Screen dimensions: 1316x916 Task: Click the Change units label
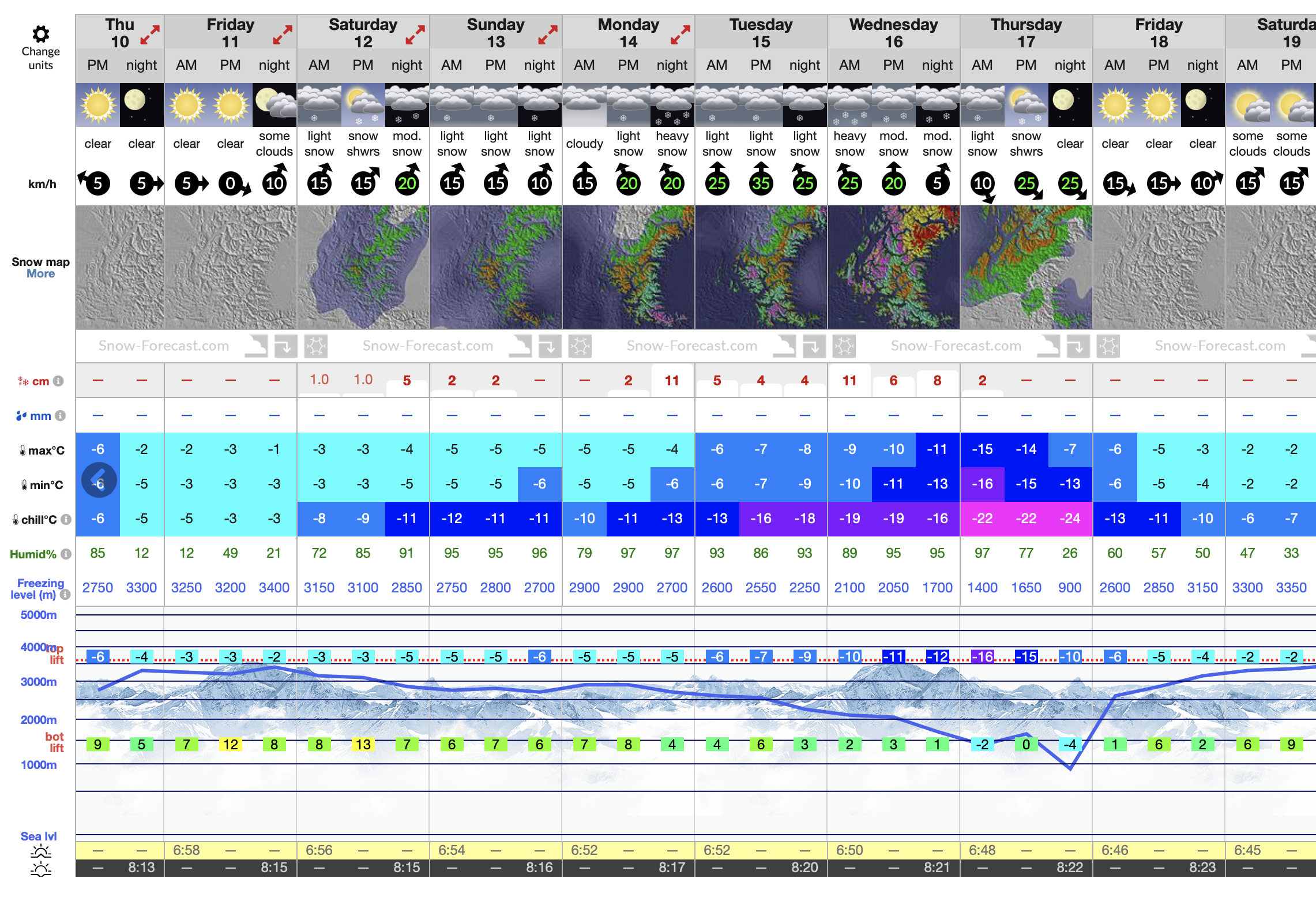point(40,58)
